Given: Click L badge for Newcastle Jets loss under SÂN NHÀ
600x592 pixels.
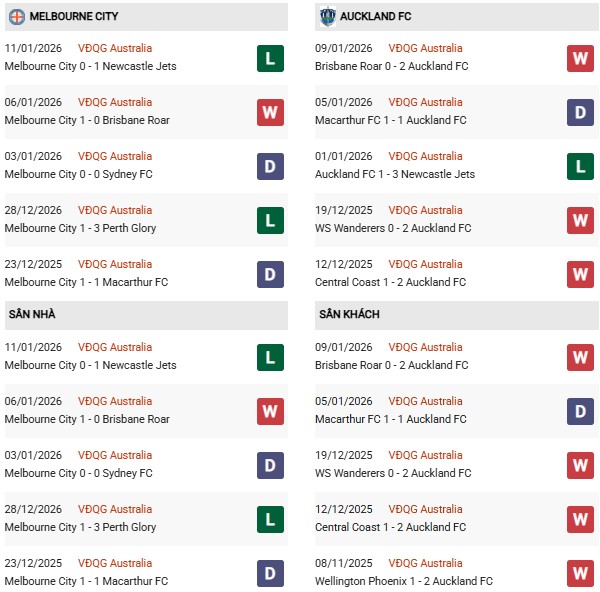Looking at the screenshot, I should pos(270,357).
